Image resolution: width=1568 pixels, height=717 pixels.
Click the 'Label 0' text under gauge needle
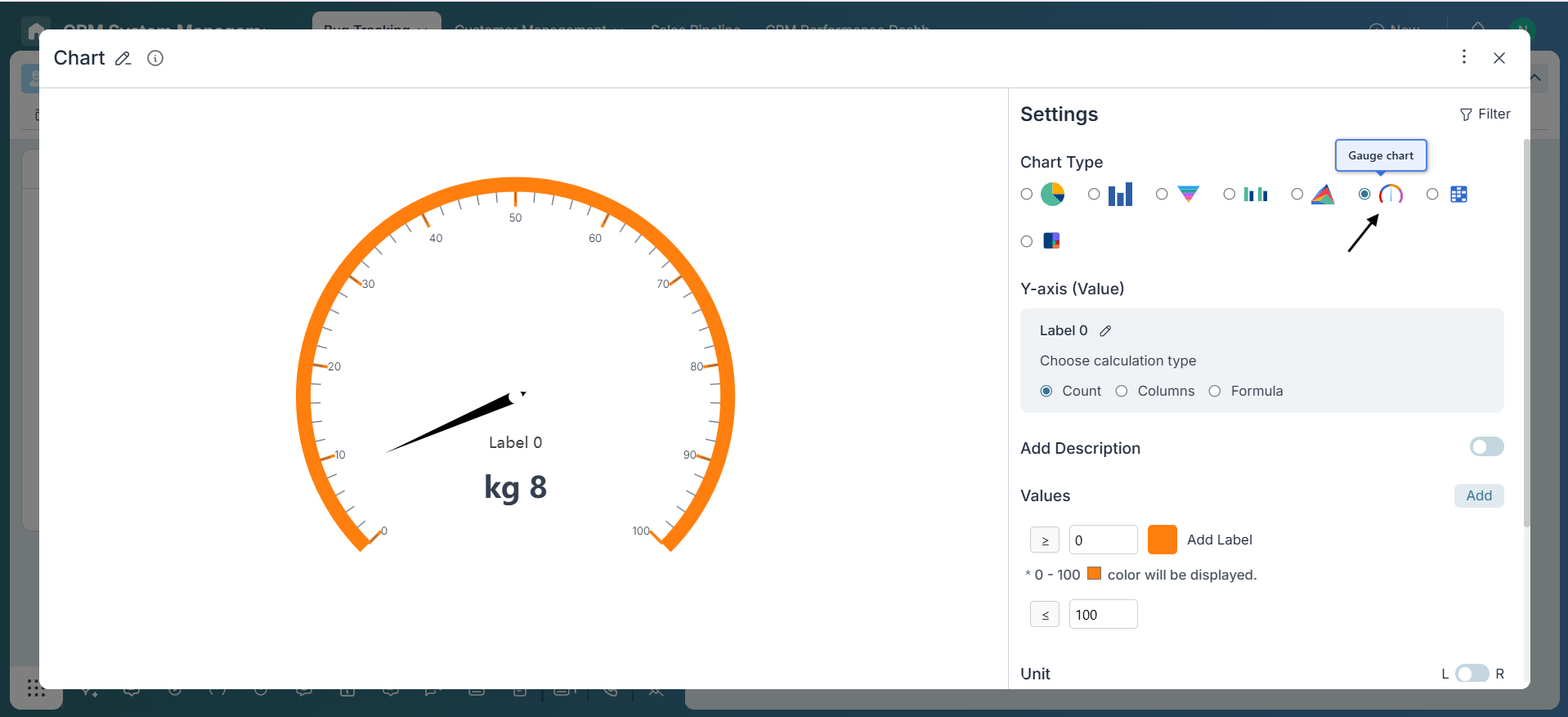pyautogui.click(x=515, y=442)
